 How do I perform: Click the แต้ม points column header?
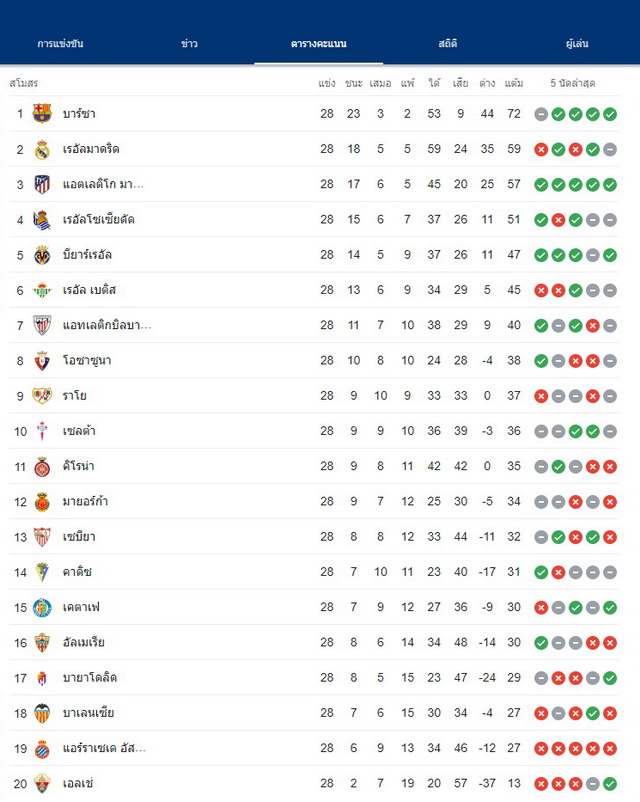pos(514,83)
